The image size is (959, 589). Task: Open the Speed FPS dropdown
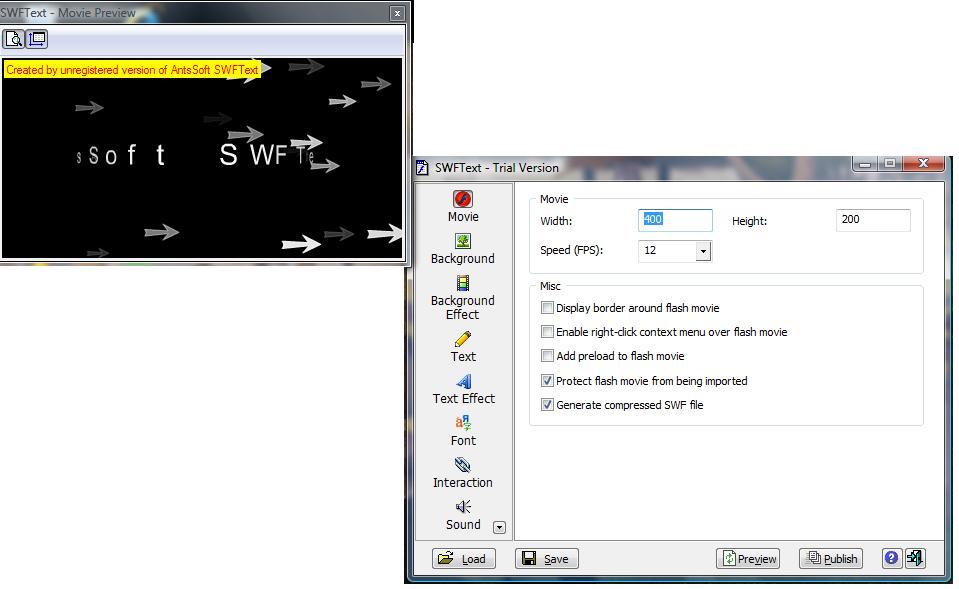703,250
